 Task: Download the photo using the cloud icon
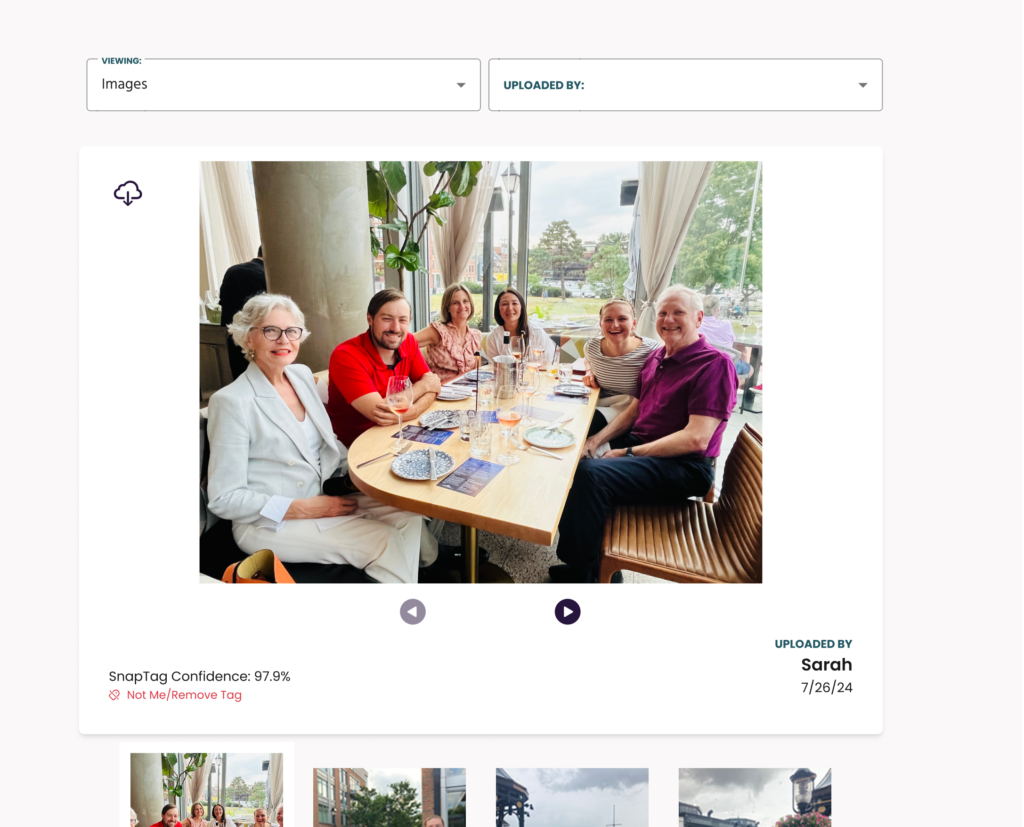128,193
